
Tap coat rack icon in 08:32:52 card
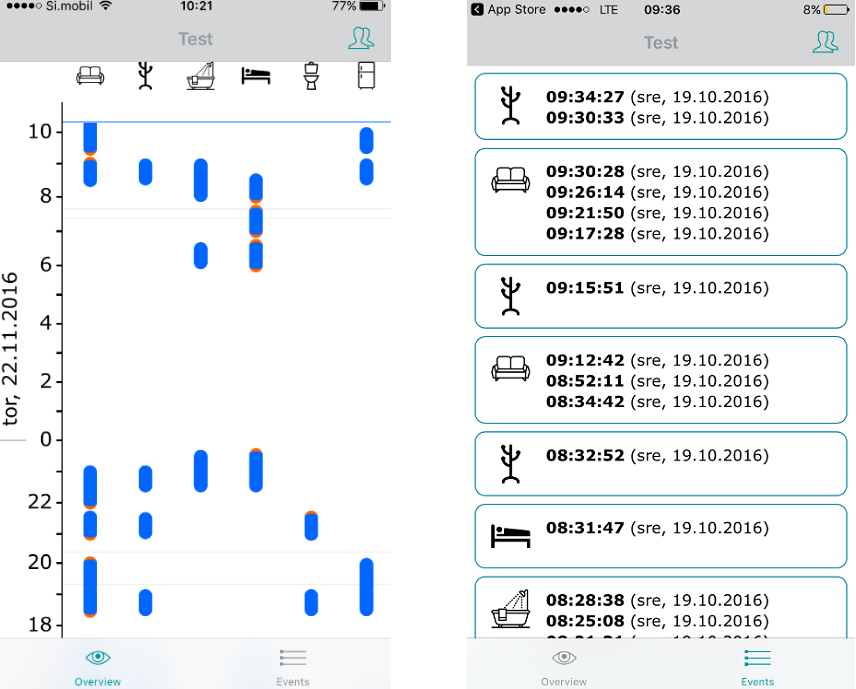[x=510, y=464]
